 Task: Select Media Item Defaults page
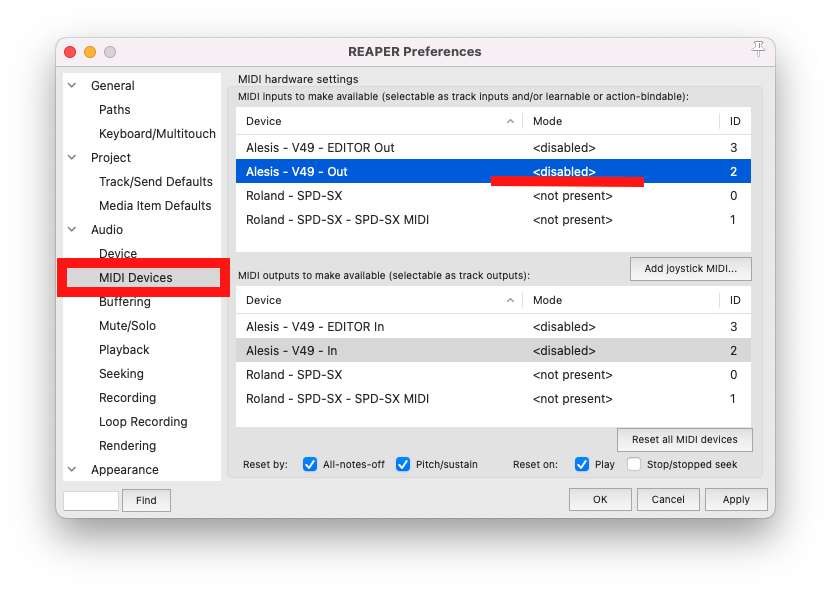[x=155, y=206]
